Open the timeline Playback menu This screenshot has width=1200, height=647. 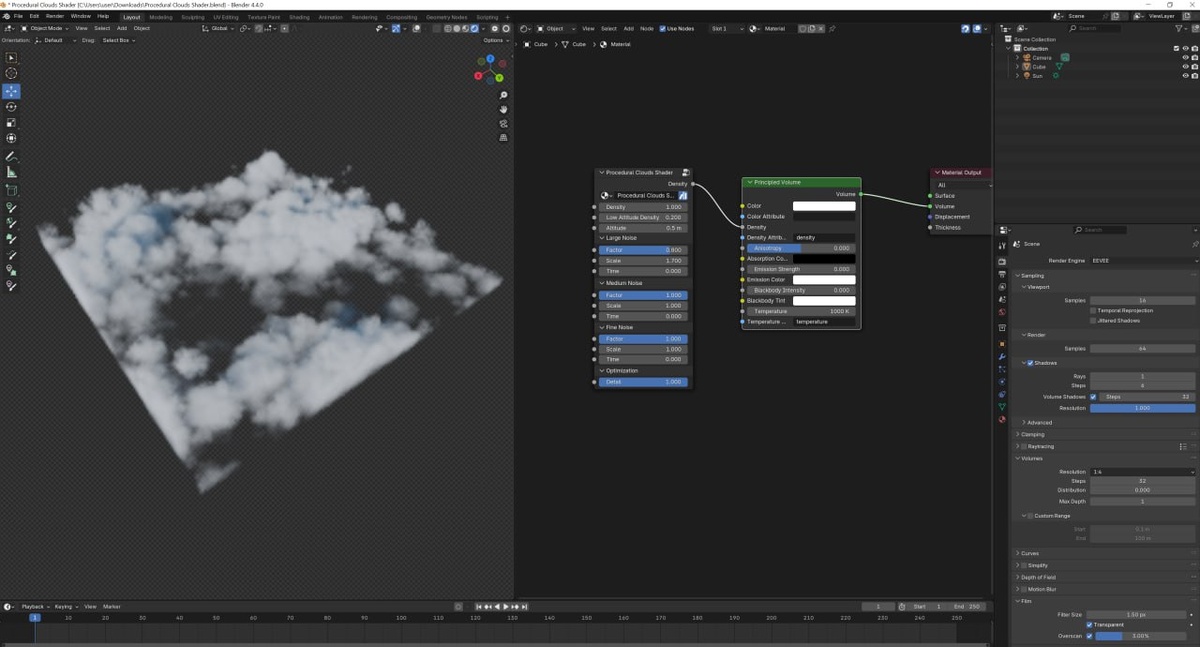tap(33, 606)
